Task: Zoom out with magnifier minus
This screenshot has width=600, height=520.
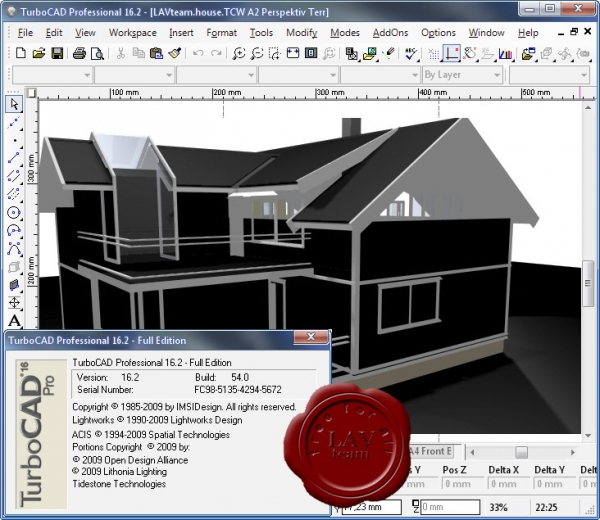Action: [x=257, y=53]
